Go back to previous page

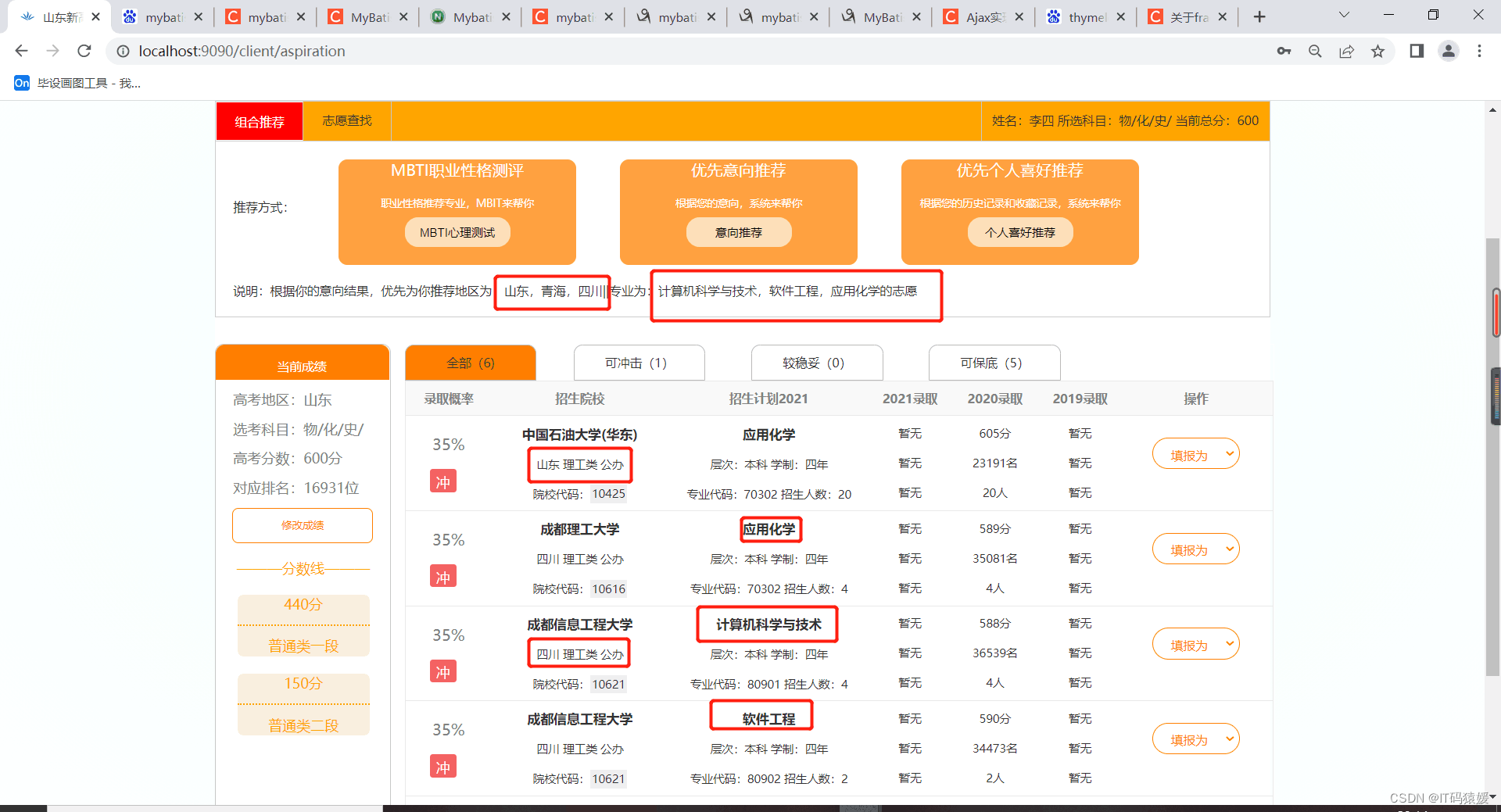[21, 51]
